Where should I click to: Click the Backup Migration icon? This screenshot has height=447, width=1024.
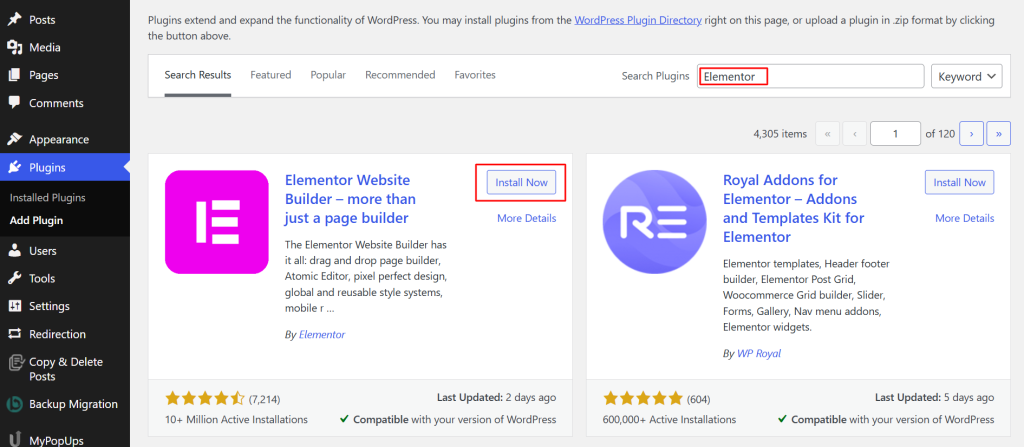pyautogui.click(x=14, y=404)
